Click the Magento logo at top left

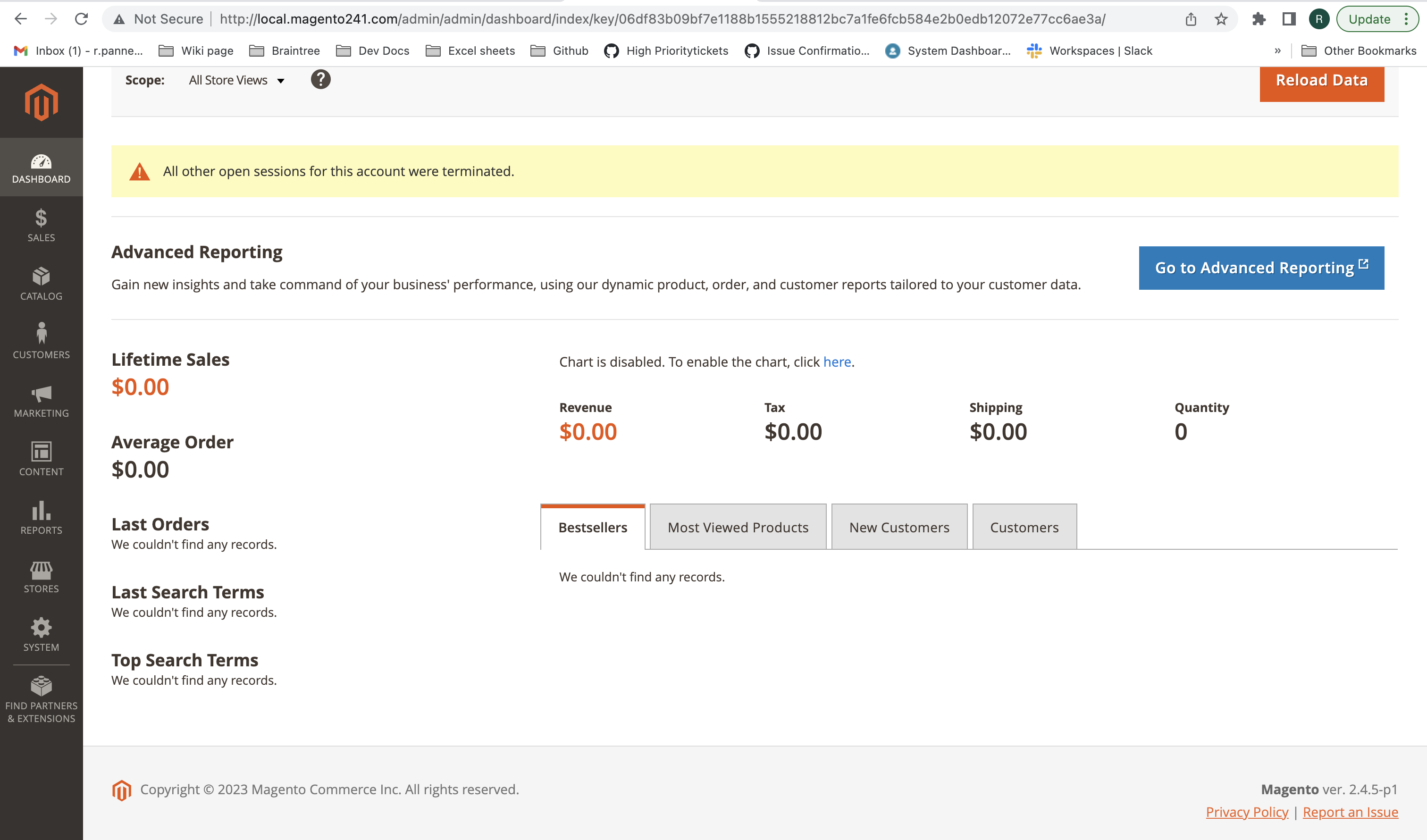click(41, 102)
